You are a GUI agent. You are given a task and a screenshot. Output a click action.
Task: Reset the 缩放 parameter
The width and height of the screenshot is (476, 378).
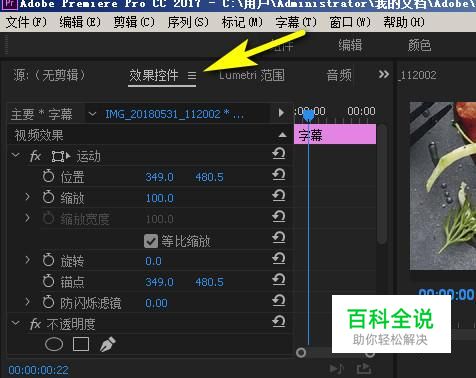tap(279, 196)
